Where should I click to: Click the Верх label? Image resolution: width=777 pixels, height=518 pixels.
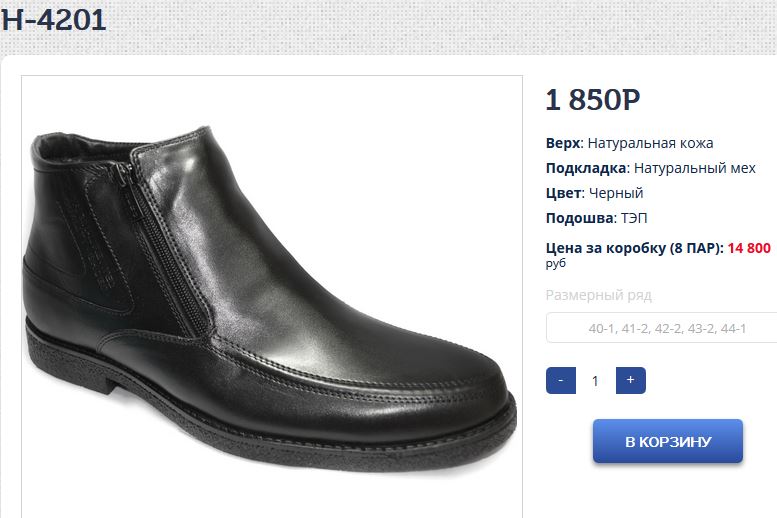point(563,143)
